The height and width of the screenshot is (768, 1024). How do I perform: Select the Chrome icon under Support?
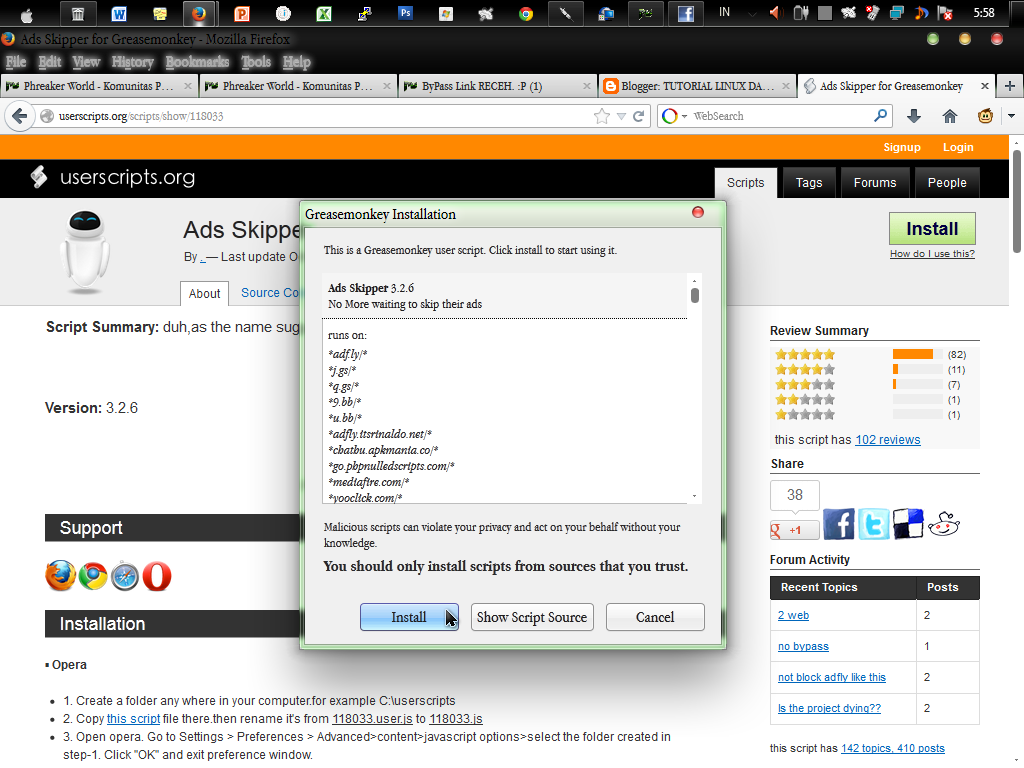[x=92, y=576]
